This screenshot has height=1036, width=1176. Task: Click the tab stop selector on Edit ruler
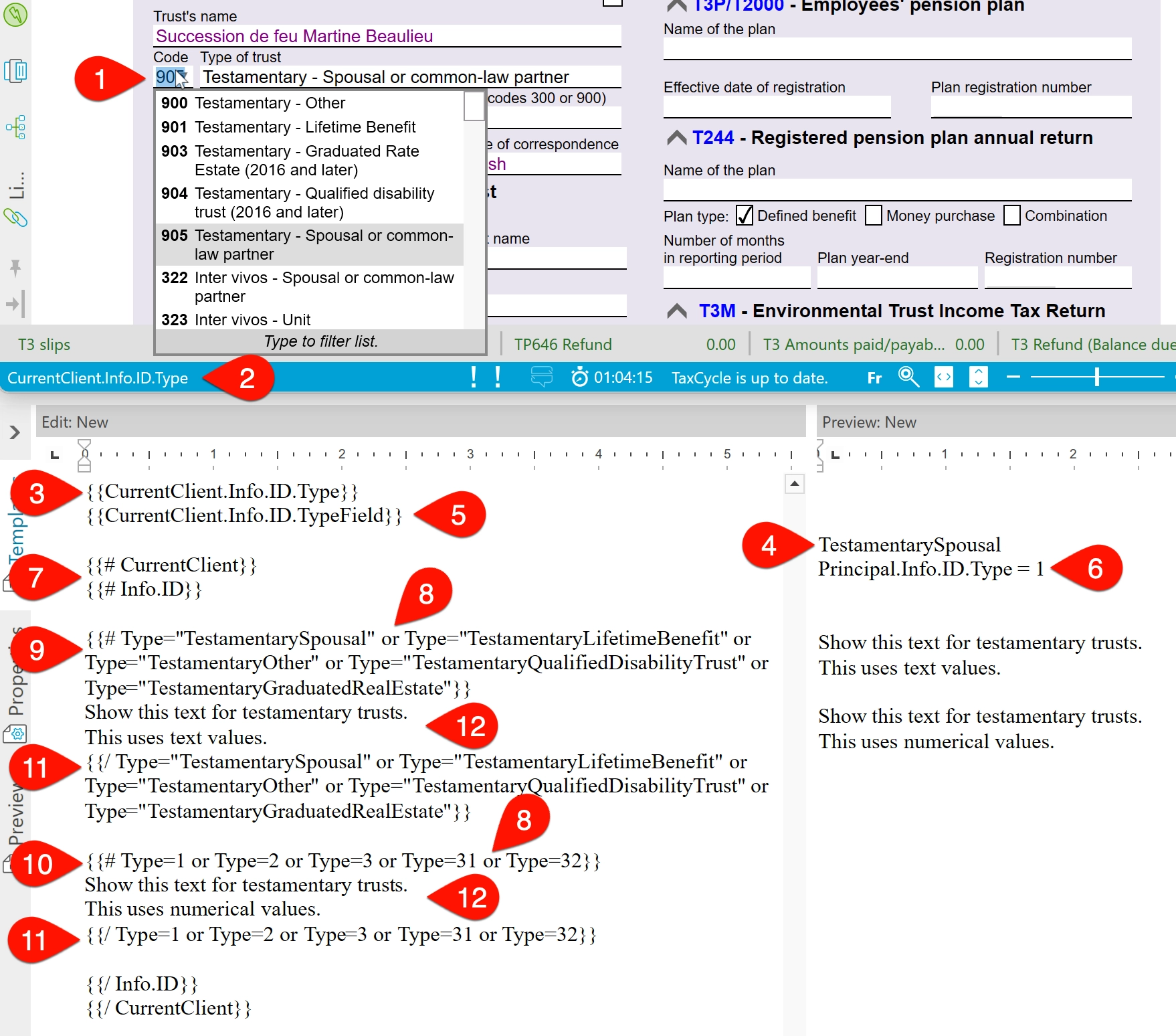coord(55,455)
